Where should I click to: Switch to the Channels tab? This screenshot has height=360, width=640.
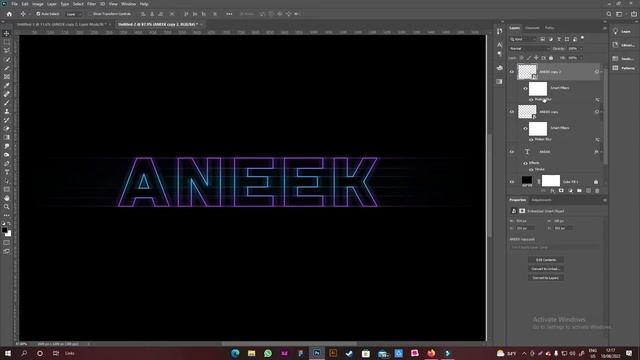tap(532, 28)
